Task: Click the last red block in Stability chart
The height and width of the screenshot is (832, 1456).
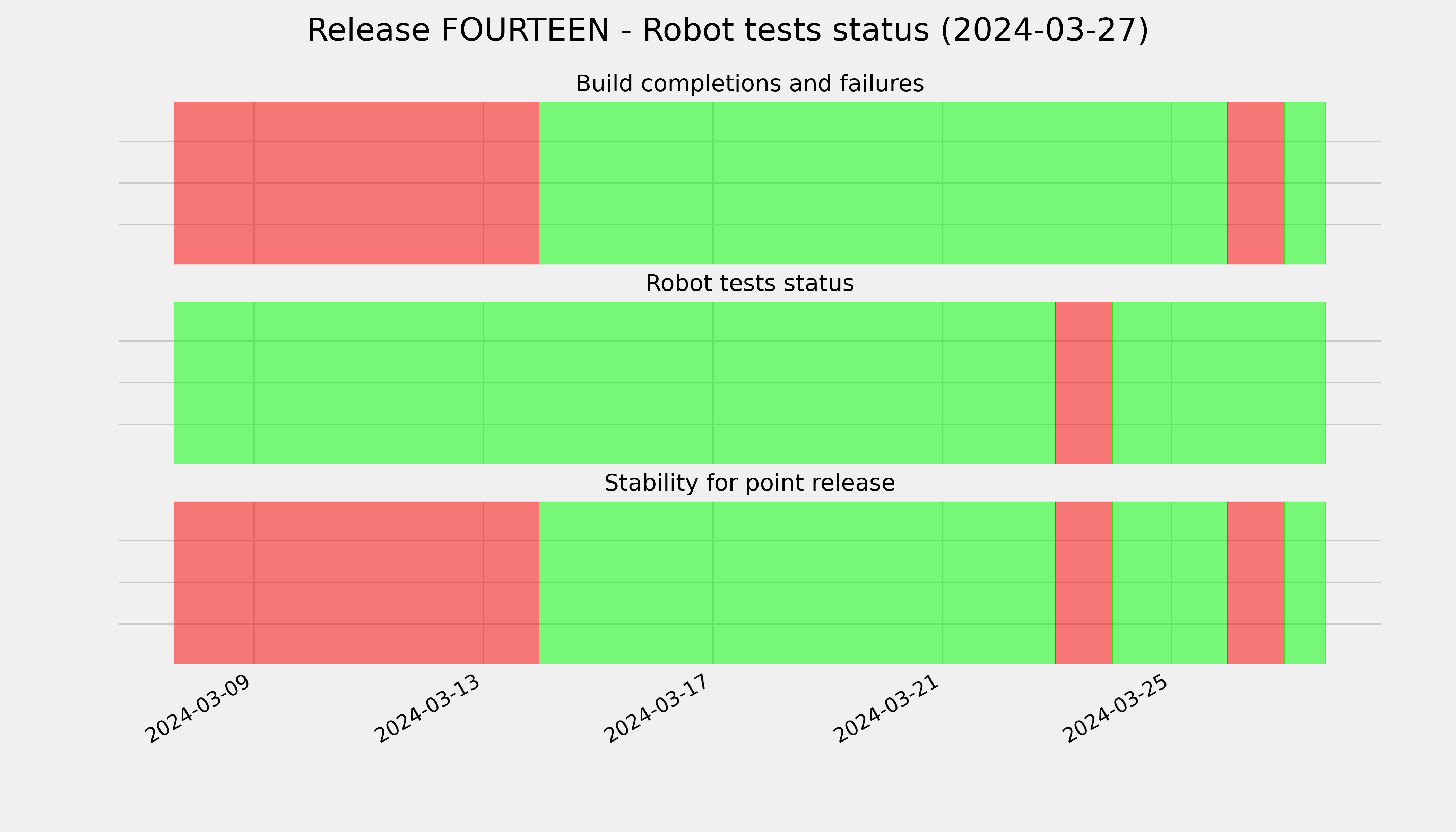Action: tap(1255, 582)
